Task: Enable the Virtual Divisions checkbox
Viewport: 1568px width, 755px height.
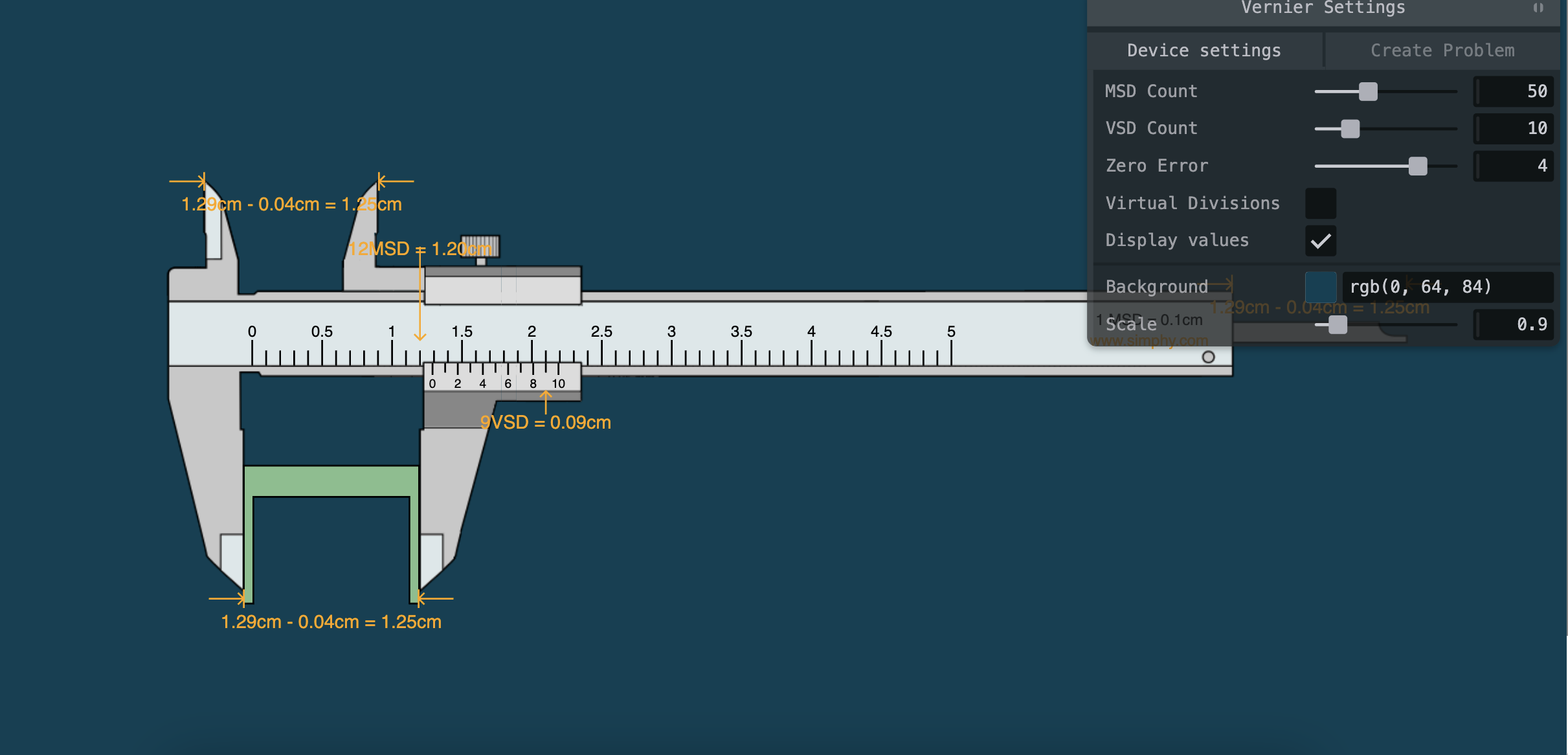Action: 1321,203
